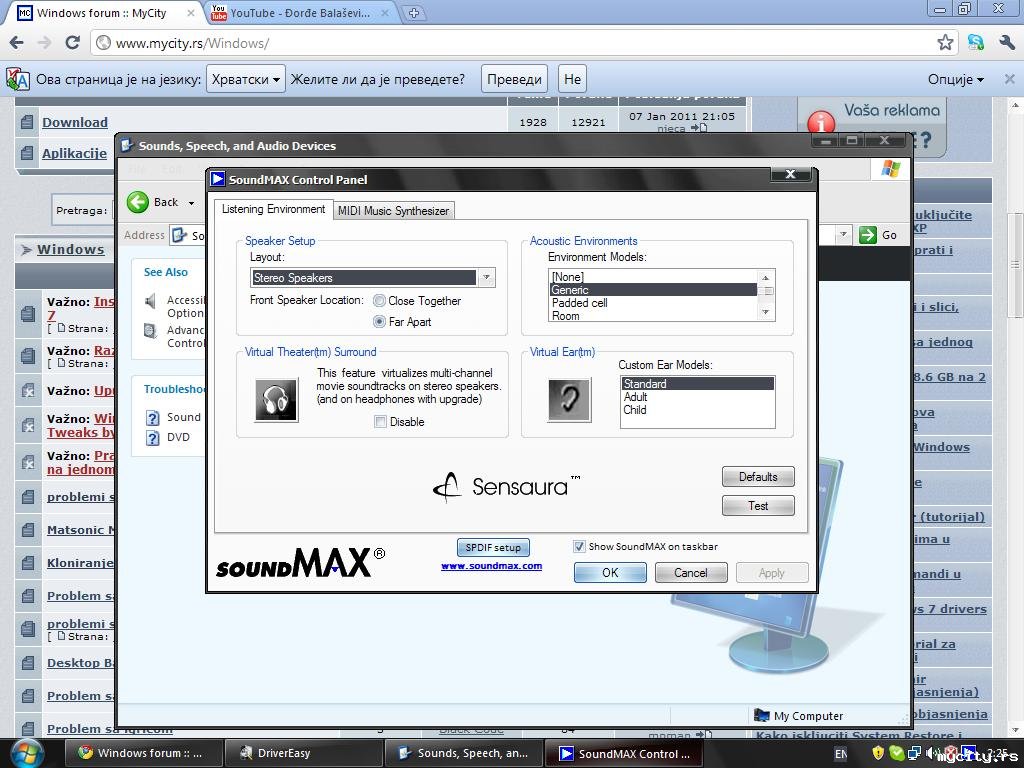The width and height of the screenshot is (1024, 768).
Task: Open the DVD troubleshooter help icon
Action: (x=152, y=438)
